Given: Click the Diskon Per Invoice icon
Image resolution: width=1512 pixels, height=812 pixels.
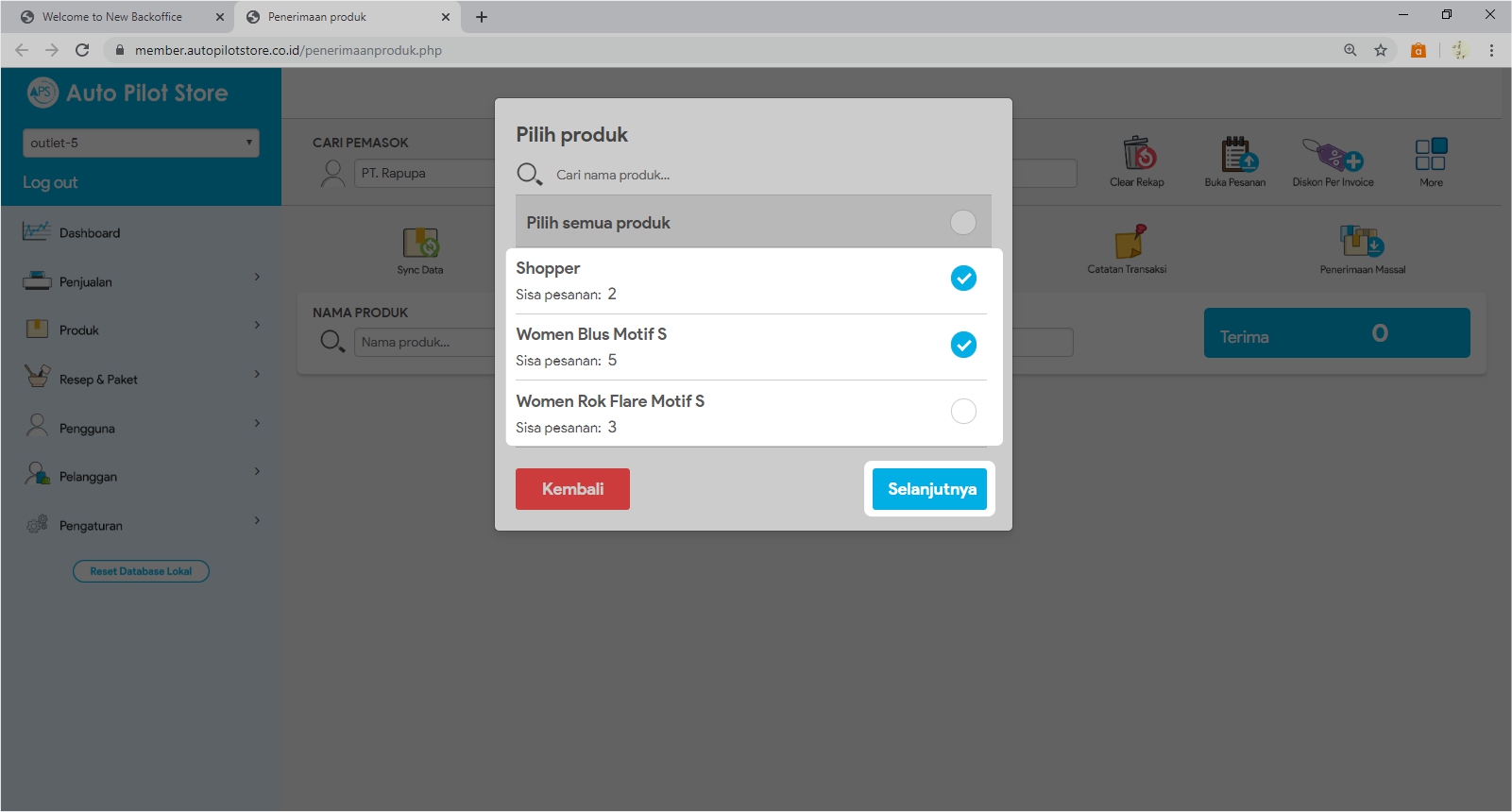Looking at the screenshot, I should click(x=1333, y=154).
